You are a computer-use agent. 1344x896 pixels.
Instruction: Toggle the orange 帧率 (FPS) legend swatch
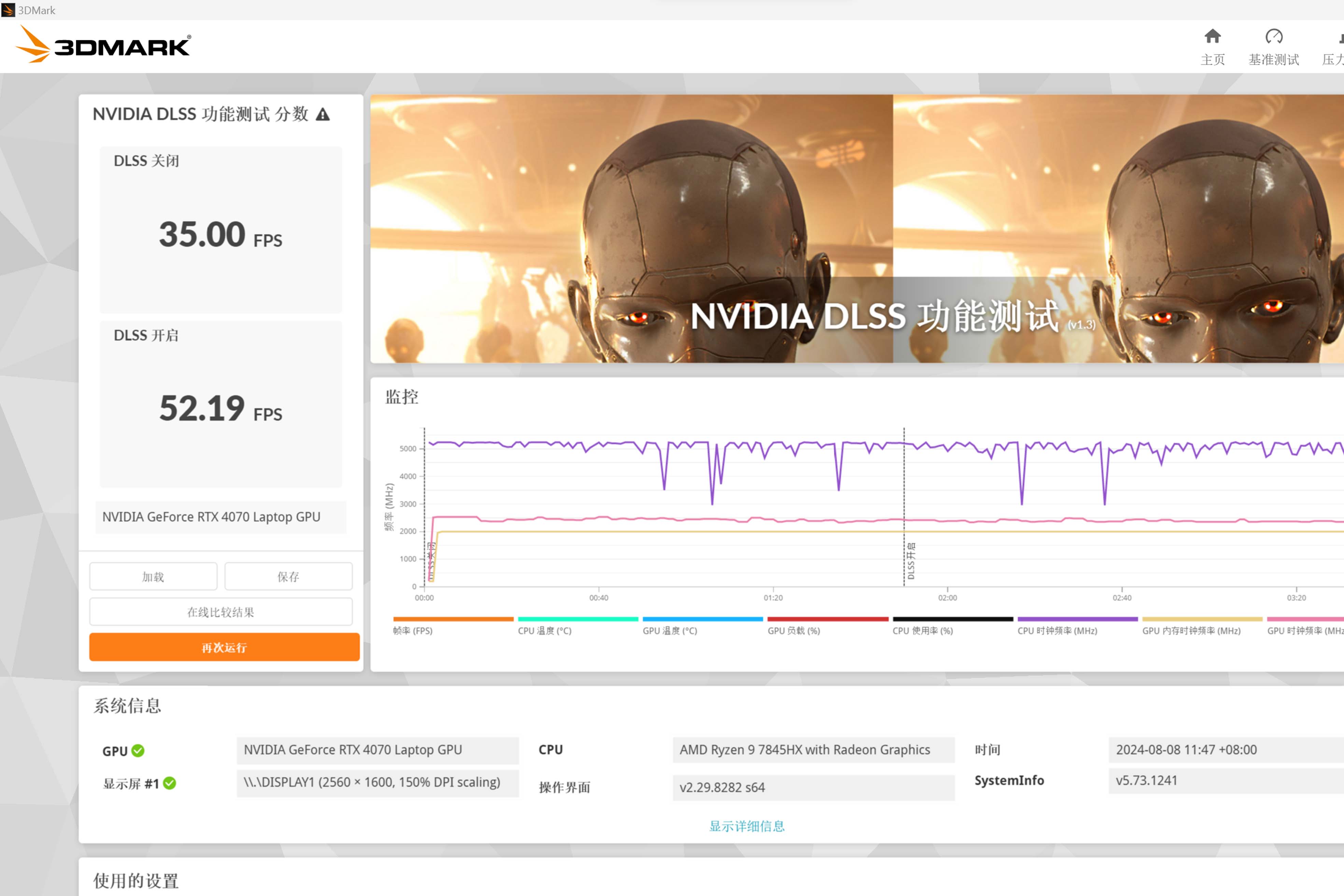point(453,619)
